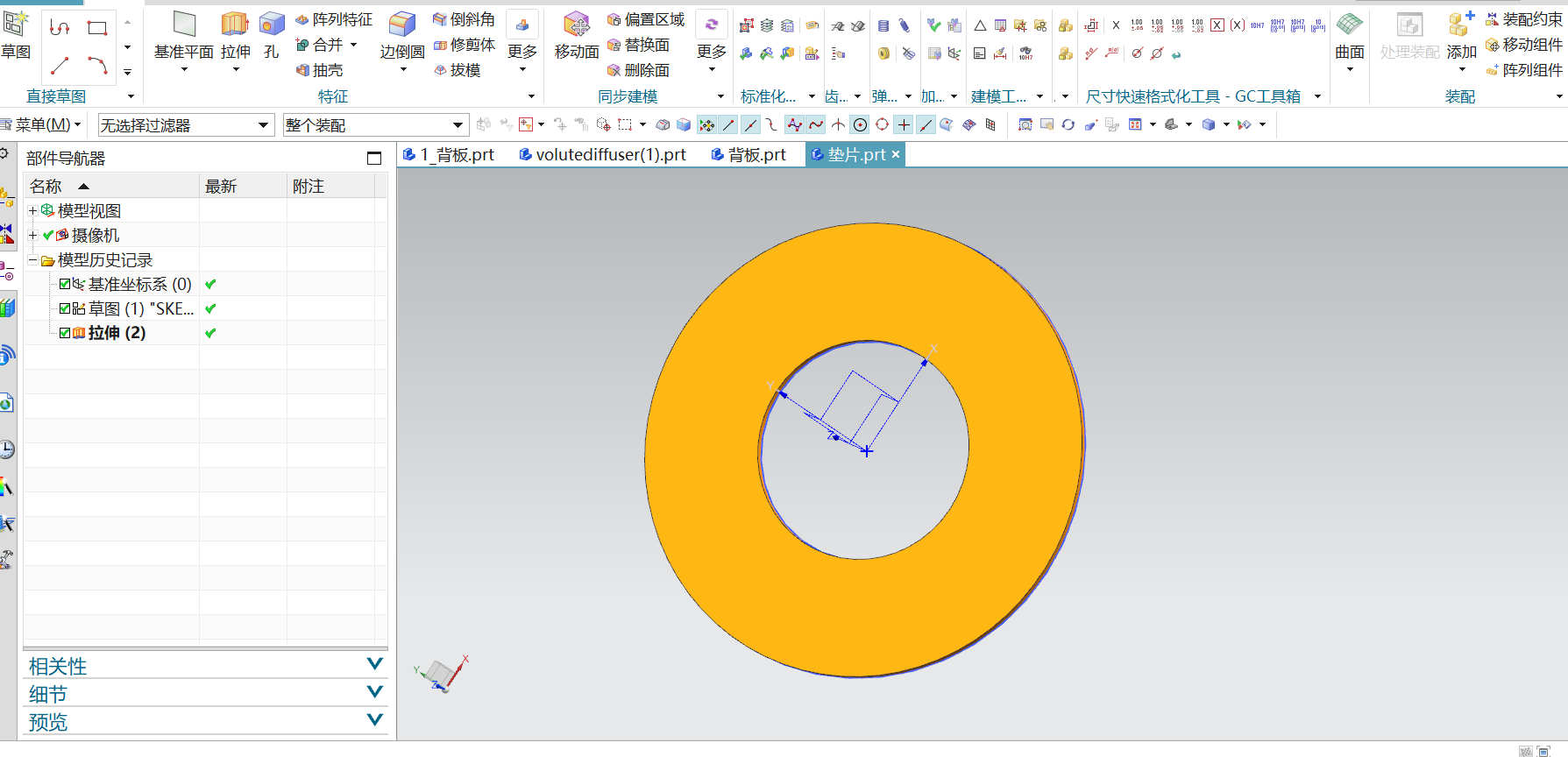Open the 曲面 surface tool
1568x757 pixels.
[x=1350, y=35]
